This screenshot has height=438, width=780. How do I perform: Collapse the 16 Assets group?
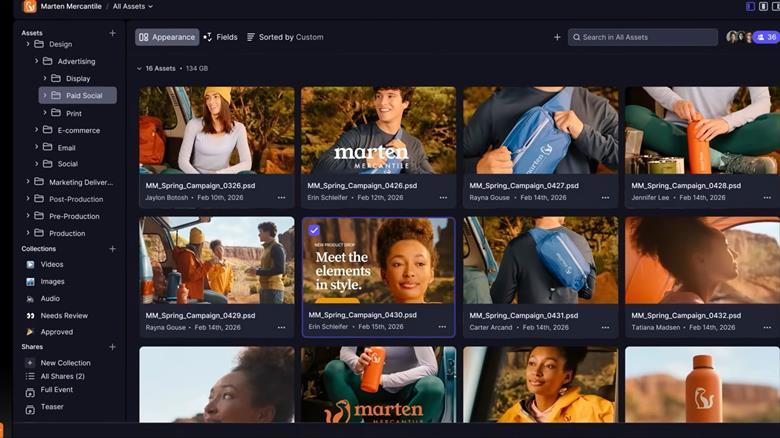(139, 69)
